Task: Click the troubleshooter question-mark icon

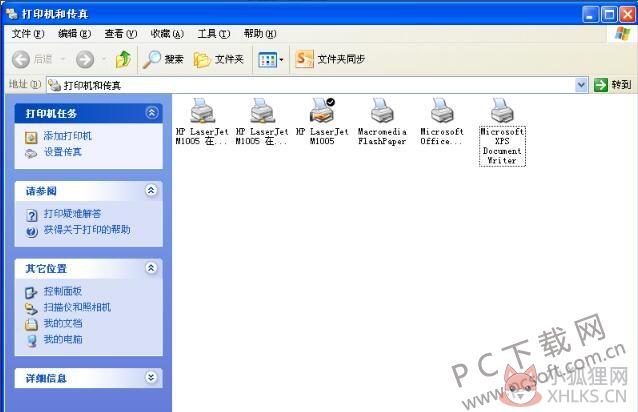Action: [31, 215]
